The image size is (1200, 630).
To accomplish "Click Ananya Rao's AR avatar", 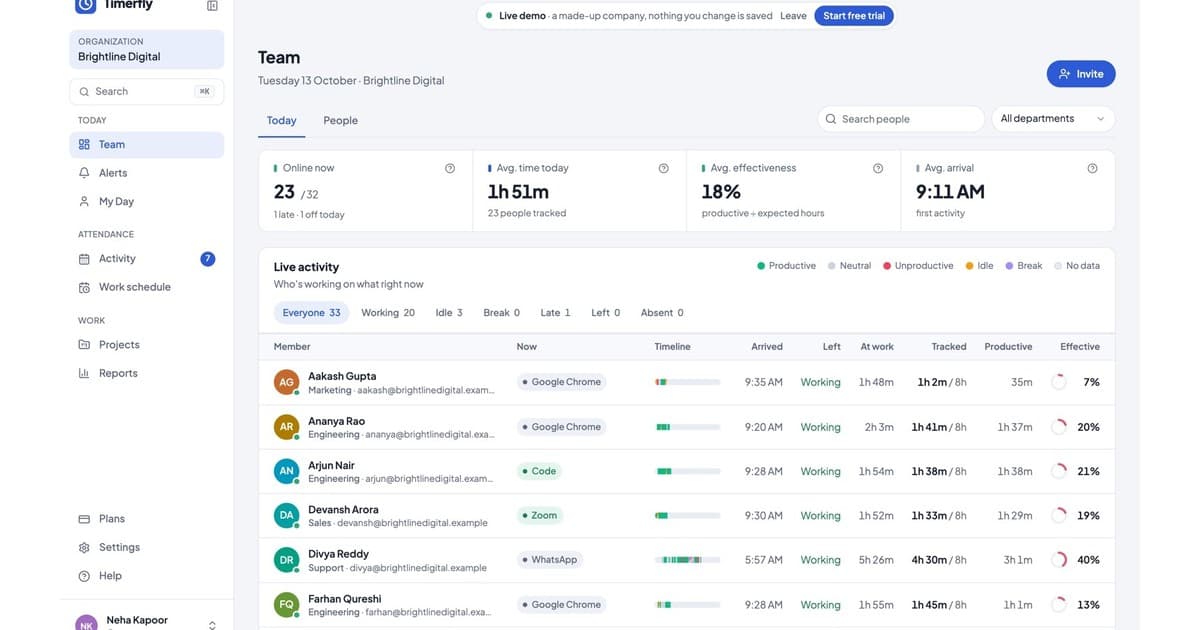I will (x=287, y=427).
